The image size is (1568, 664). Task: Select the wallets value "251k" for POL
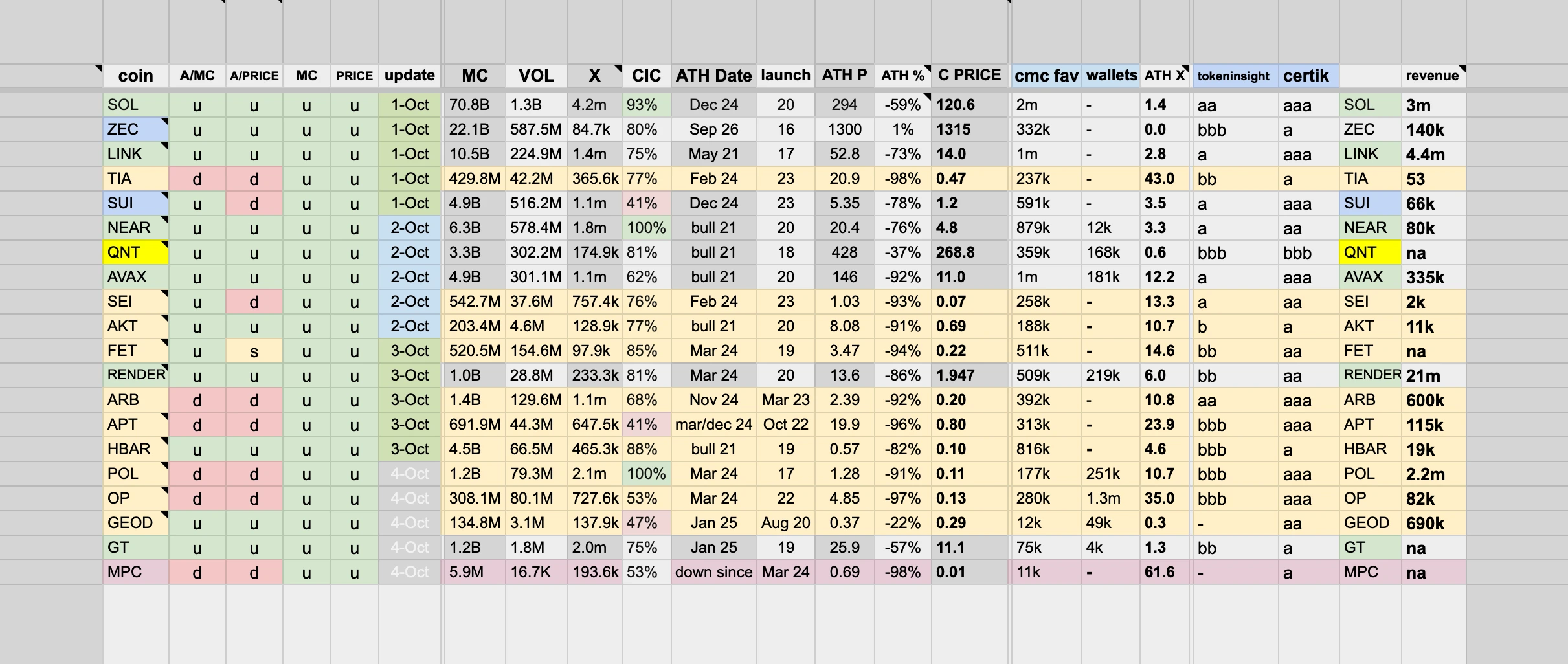click(x=1111, y=474)
